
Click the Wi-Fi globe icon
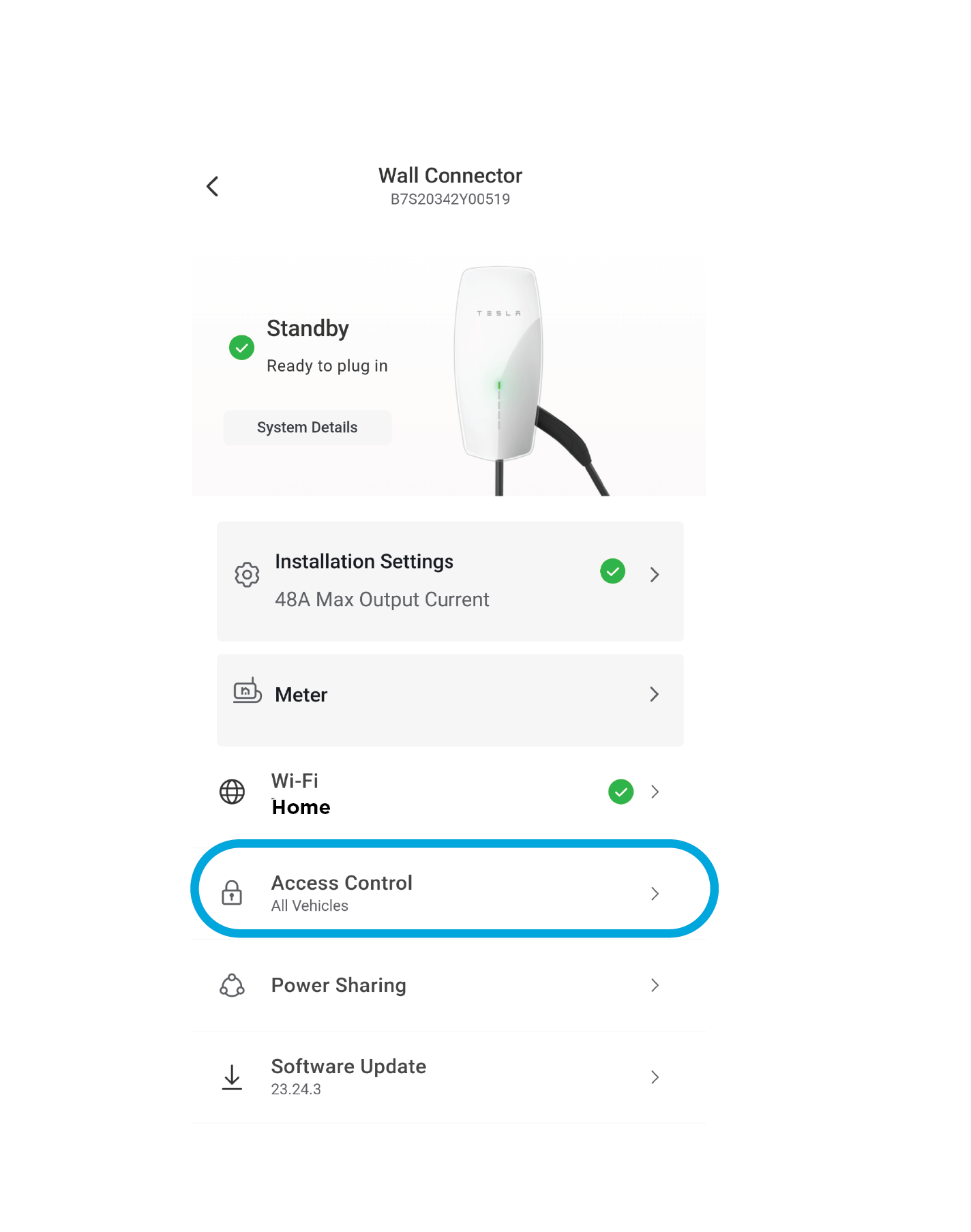pyautogui.click(x=232, y=792)
